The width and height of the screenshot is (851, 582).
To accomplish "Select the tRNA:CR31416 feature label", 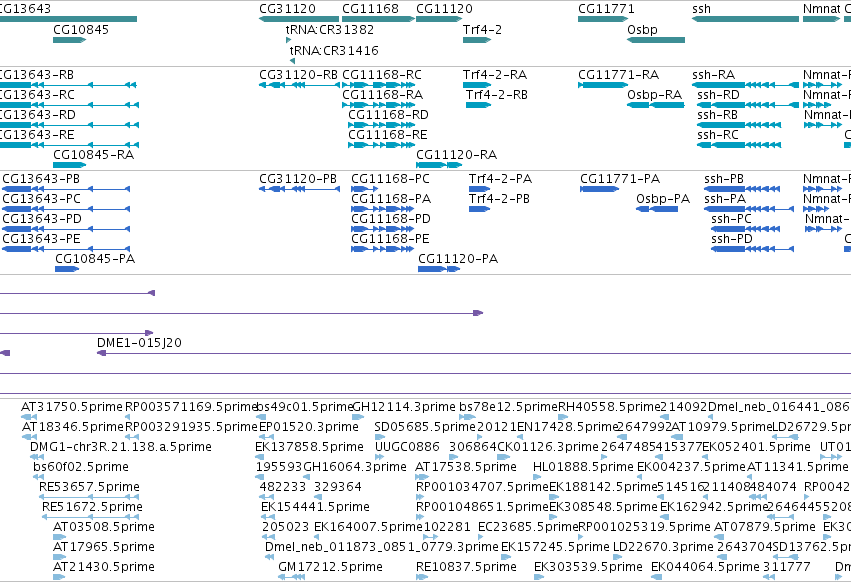I will (x=334, y=50).
